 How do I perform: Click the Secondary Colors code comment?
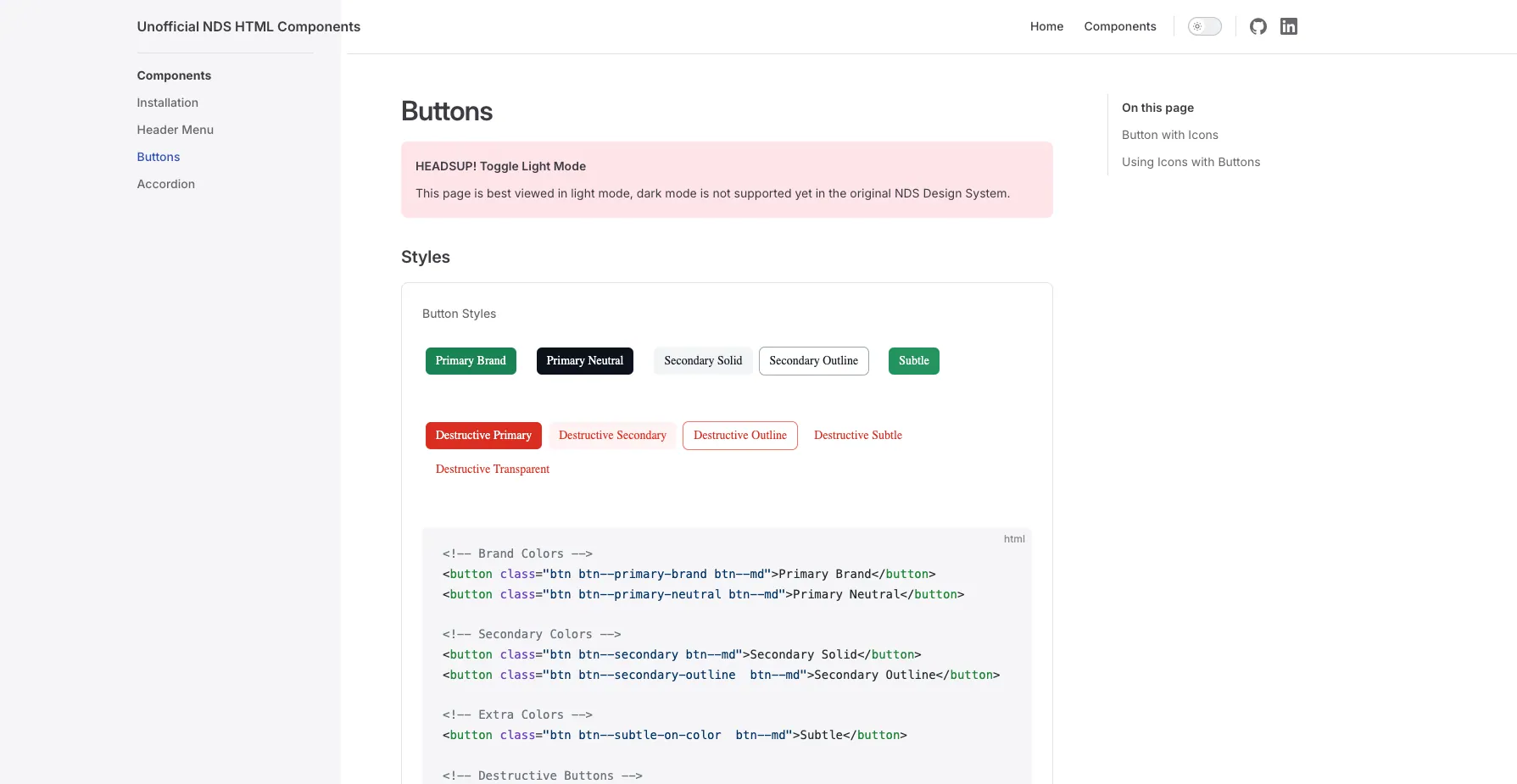click(532, 634)
